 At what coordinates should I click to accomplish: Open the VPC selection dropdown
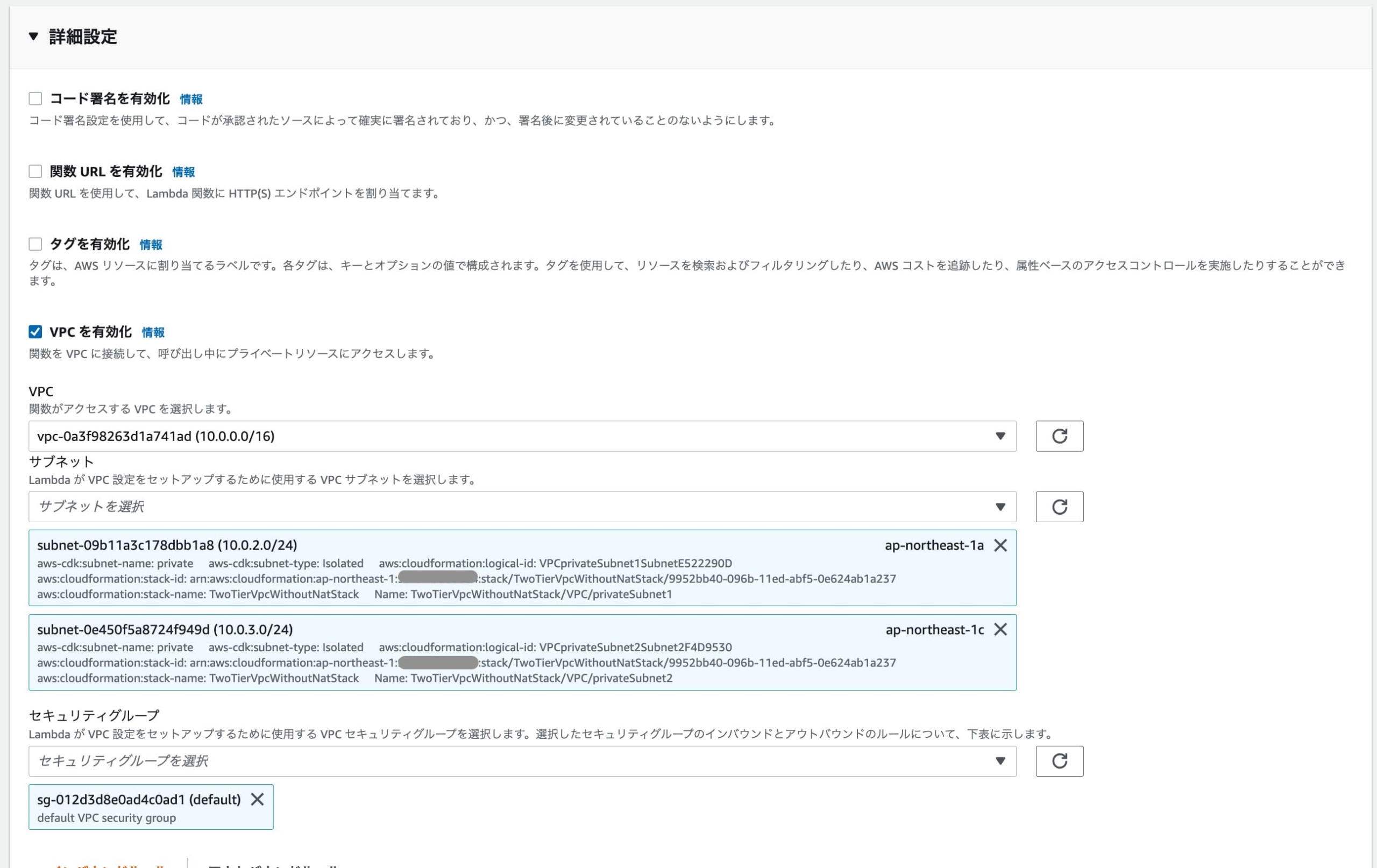(x=999, y=436)
